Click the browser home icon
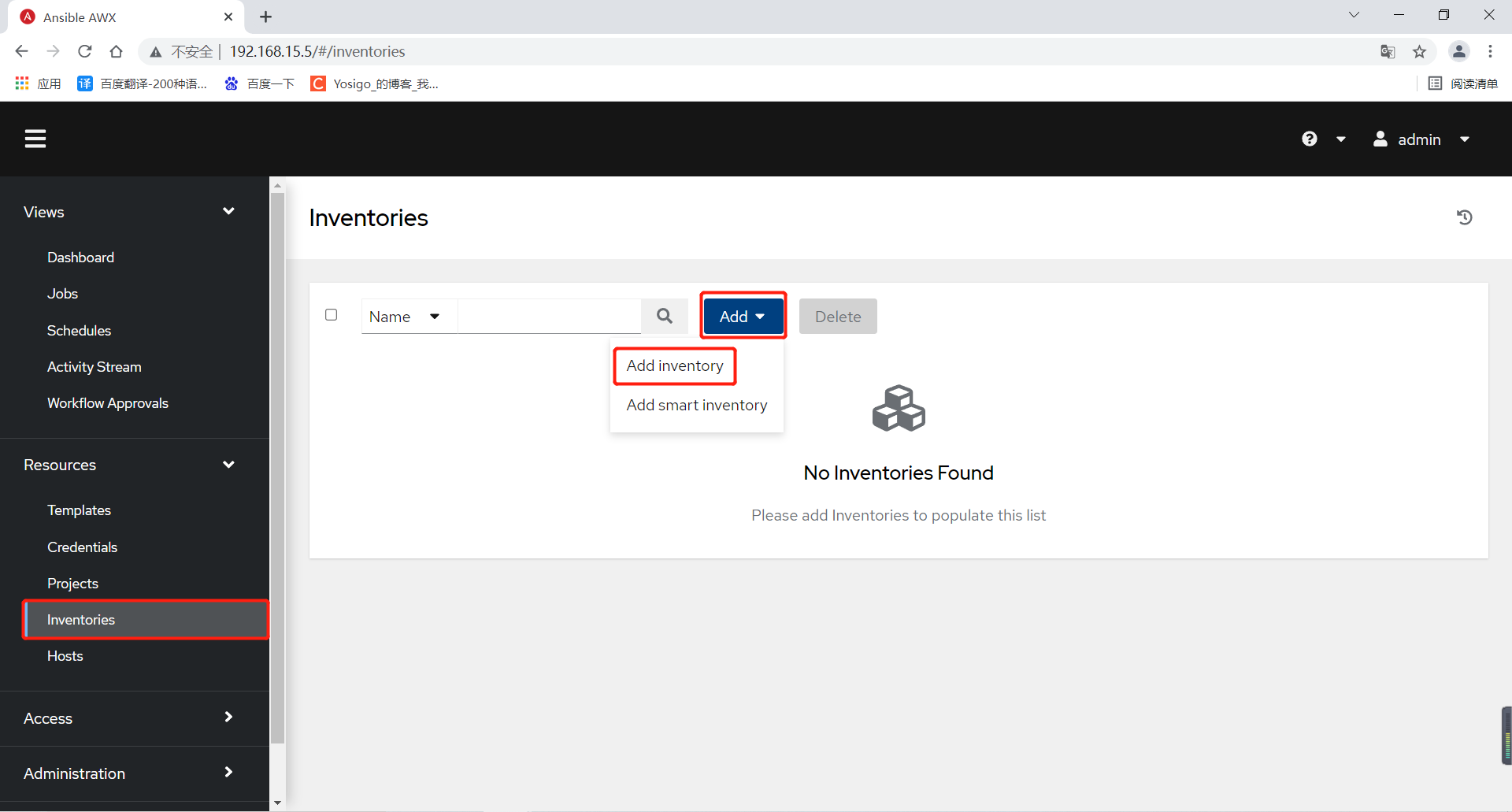Screen dimensions: 1512x812 click(117, 51)
